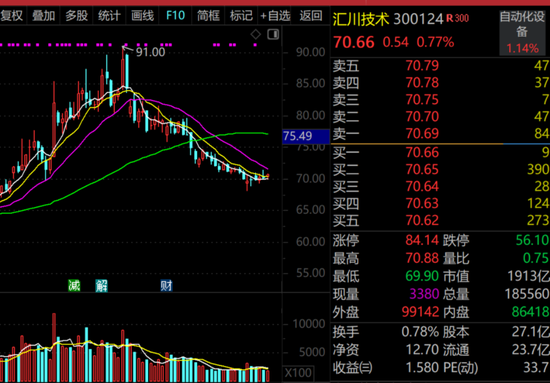
Task: Click the 75.49 price axis marker
Action: pyautogui.click(x=306, y=136)
